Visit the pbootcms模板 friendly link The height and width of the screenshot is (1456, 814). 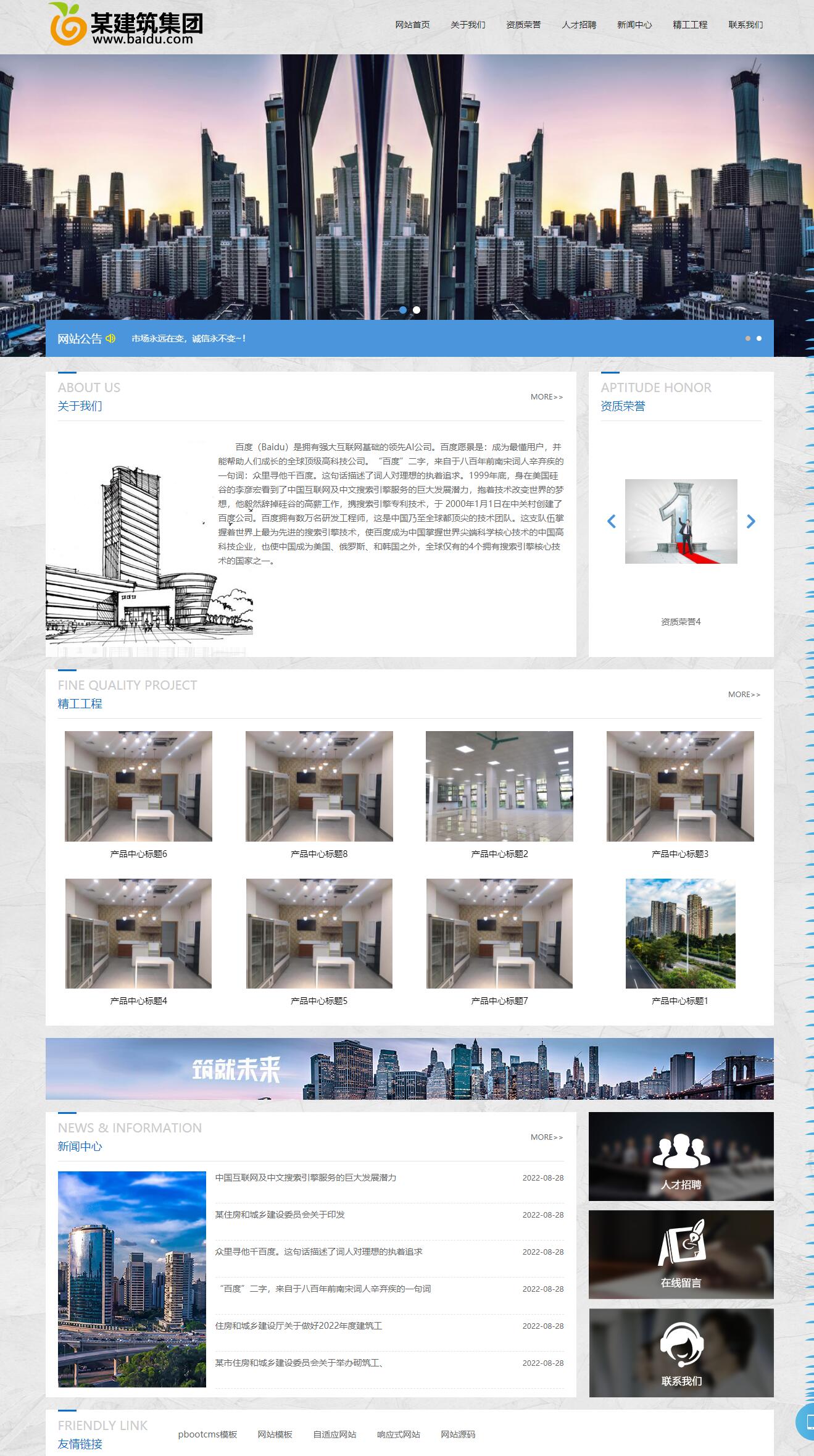point(207,1434)
